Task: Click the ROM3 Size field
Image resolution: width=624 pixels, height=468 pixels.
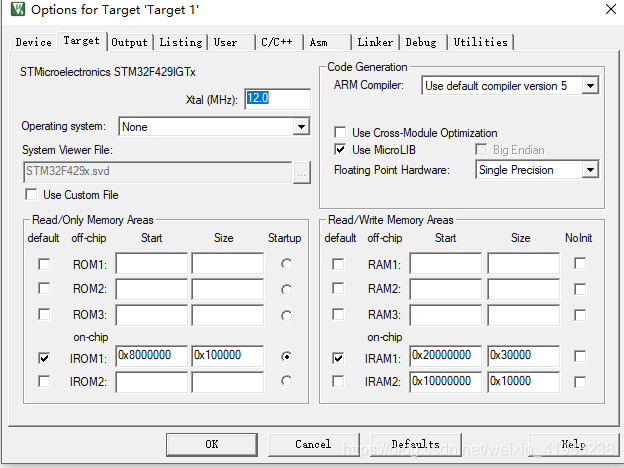Action: tap(228, 315)
